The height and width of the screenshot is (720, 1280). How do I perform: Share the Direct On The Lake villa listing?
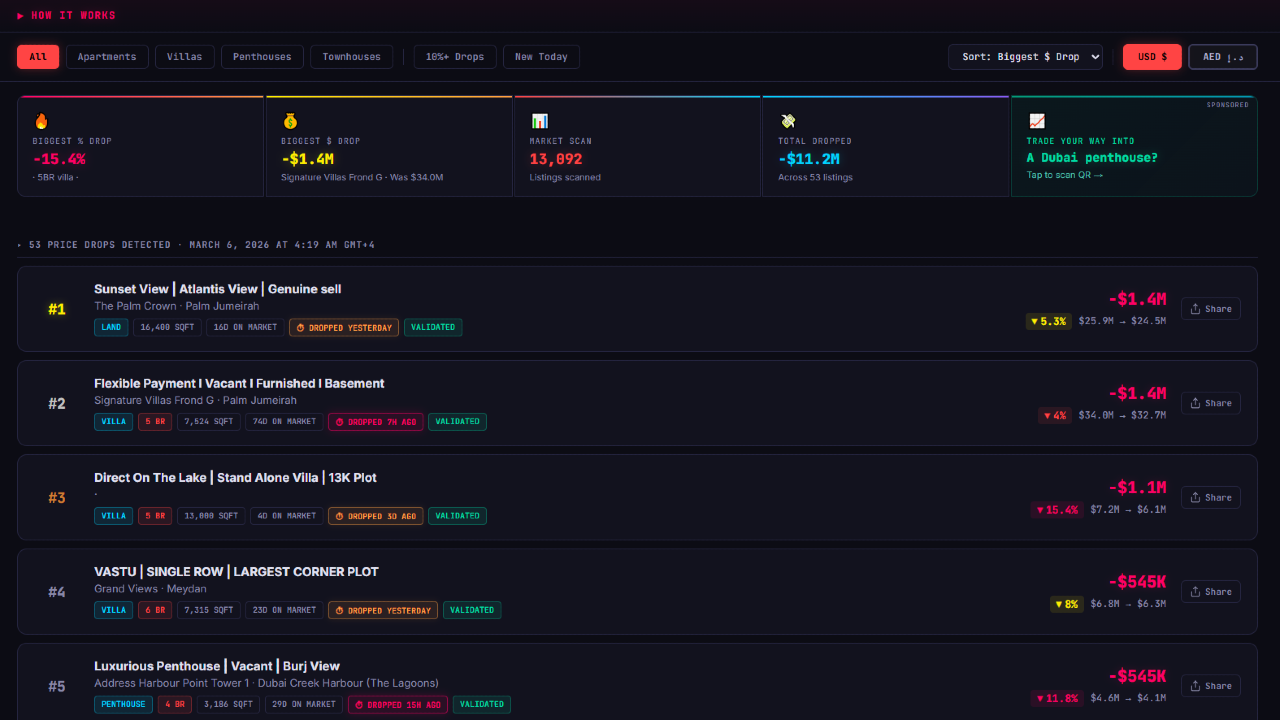pyautogui.click(x=1210, y=497)
